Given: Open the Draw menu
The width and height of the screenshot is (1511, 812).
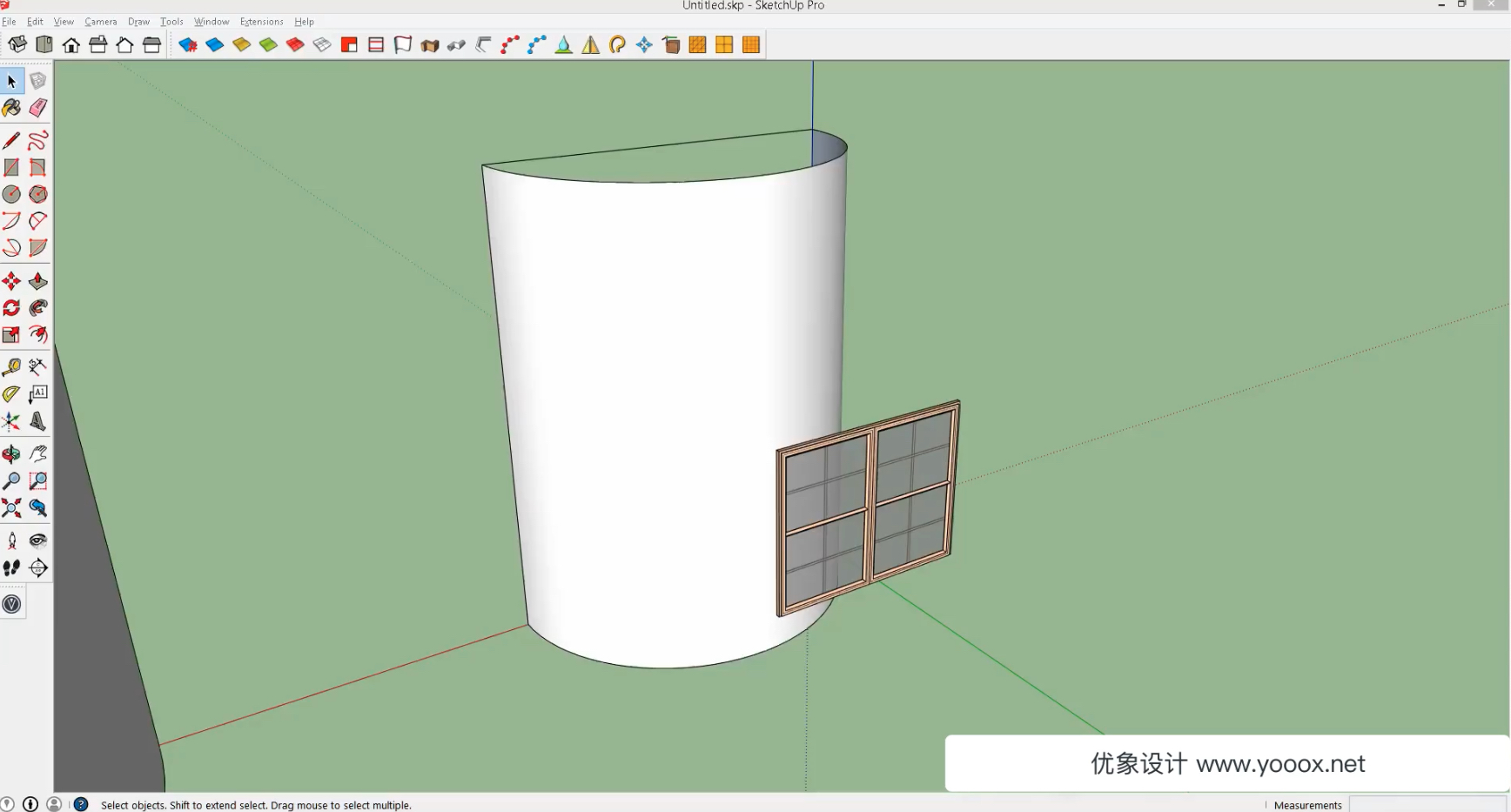Looking at the screenshot, I should (138, 22).
